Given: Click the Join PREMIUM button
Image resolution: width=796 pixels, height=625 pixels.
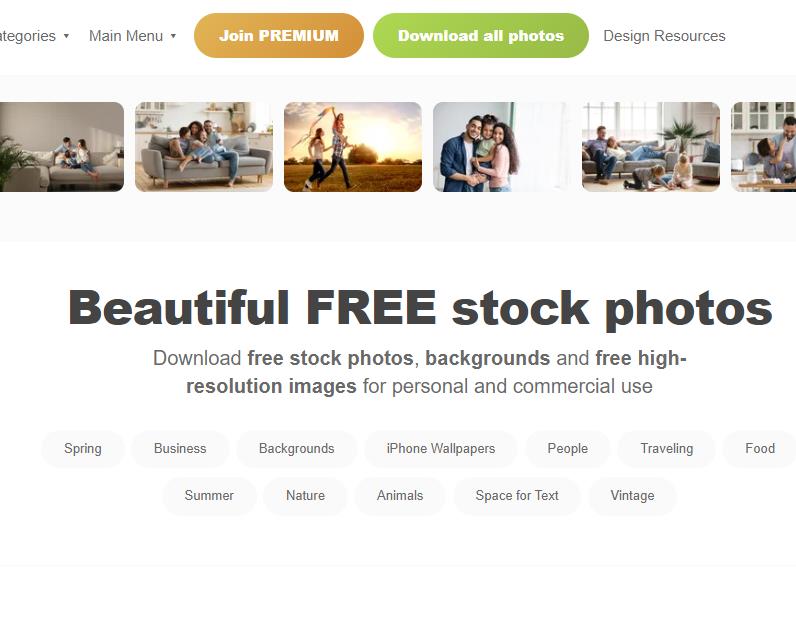Looking at the screenshot, I should 279,36.
